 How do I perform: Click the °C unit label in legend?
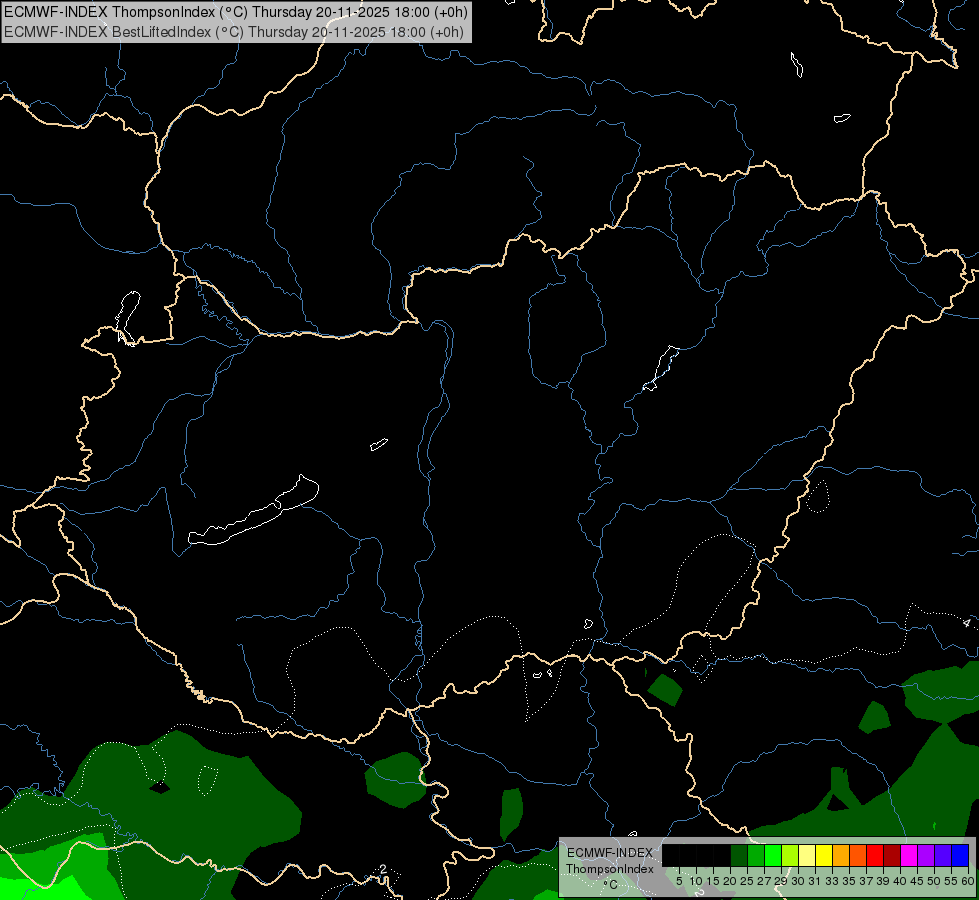(611, 885)
